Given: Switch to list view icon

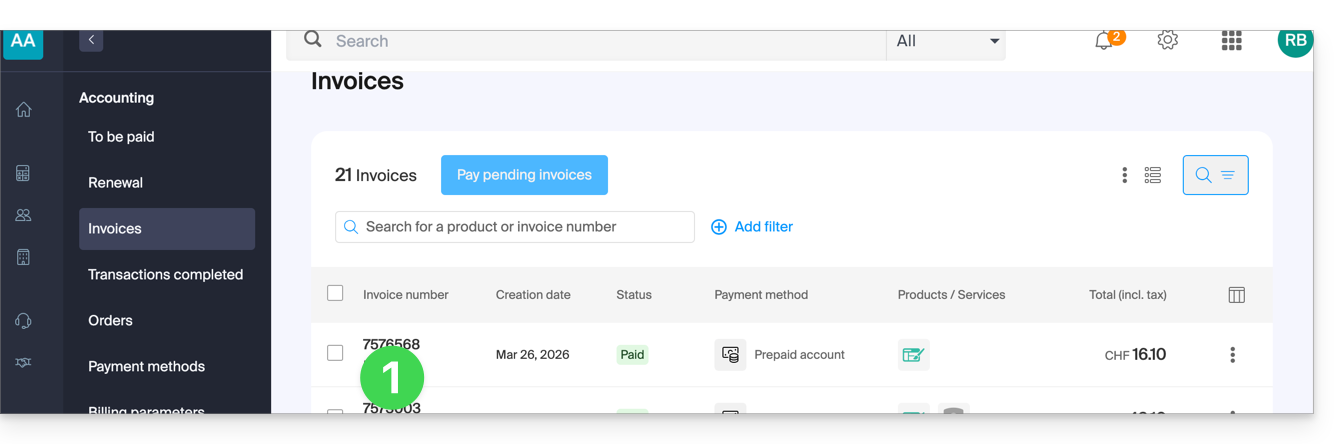Looking at the screenshot, I should (x=1153, y=175).
